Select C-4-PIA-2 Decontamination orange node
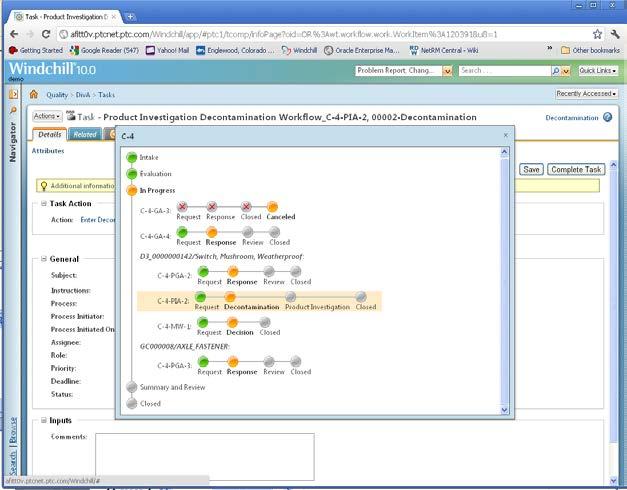This screenshot has height=490, width=627. tap(230, 297)
